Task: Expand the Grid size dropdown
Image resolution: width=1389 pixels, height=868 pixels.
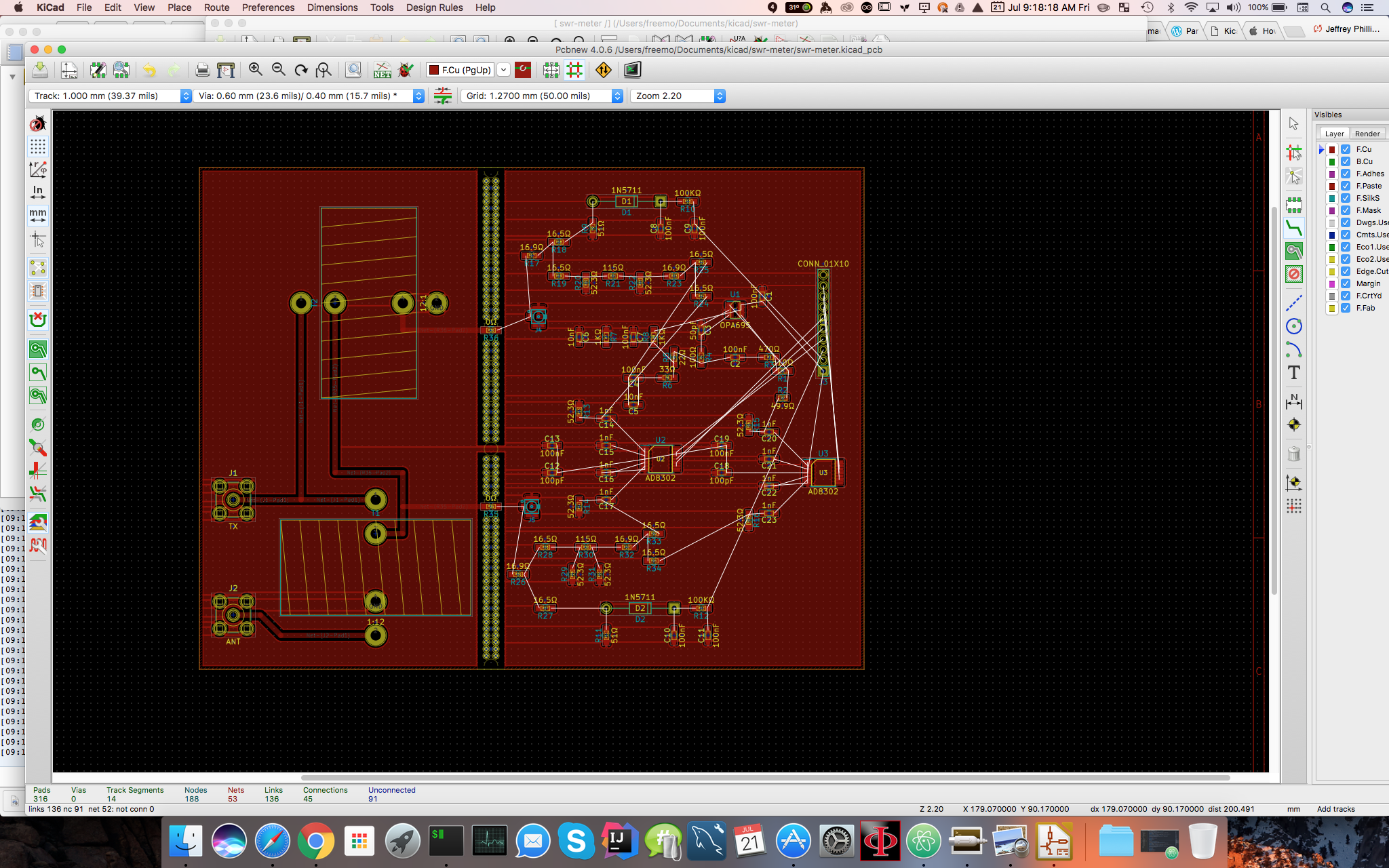Action: click(542, 96)
